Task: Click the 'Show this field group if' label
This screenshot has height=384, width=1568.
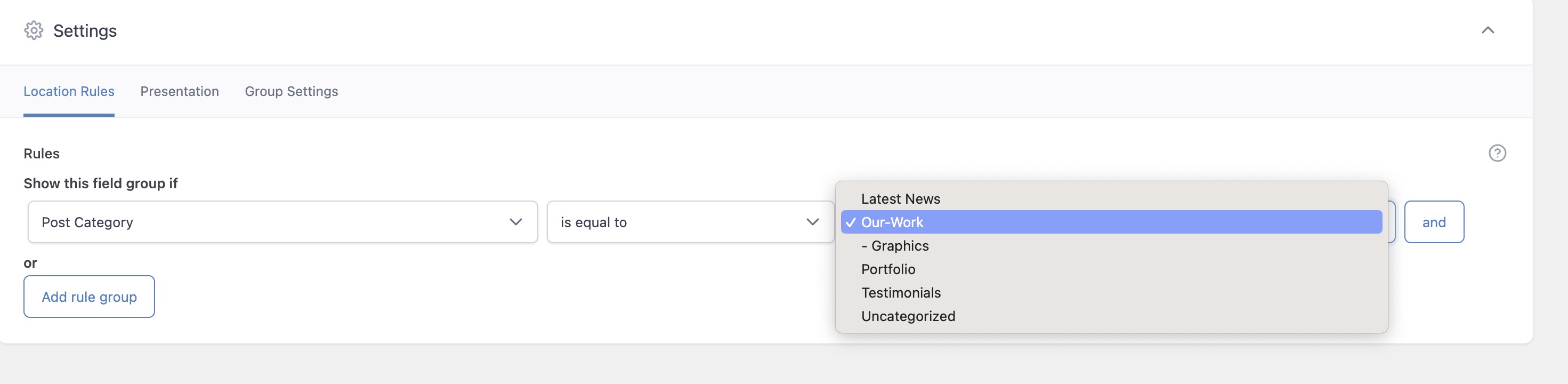Action: tap(100, 183)
